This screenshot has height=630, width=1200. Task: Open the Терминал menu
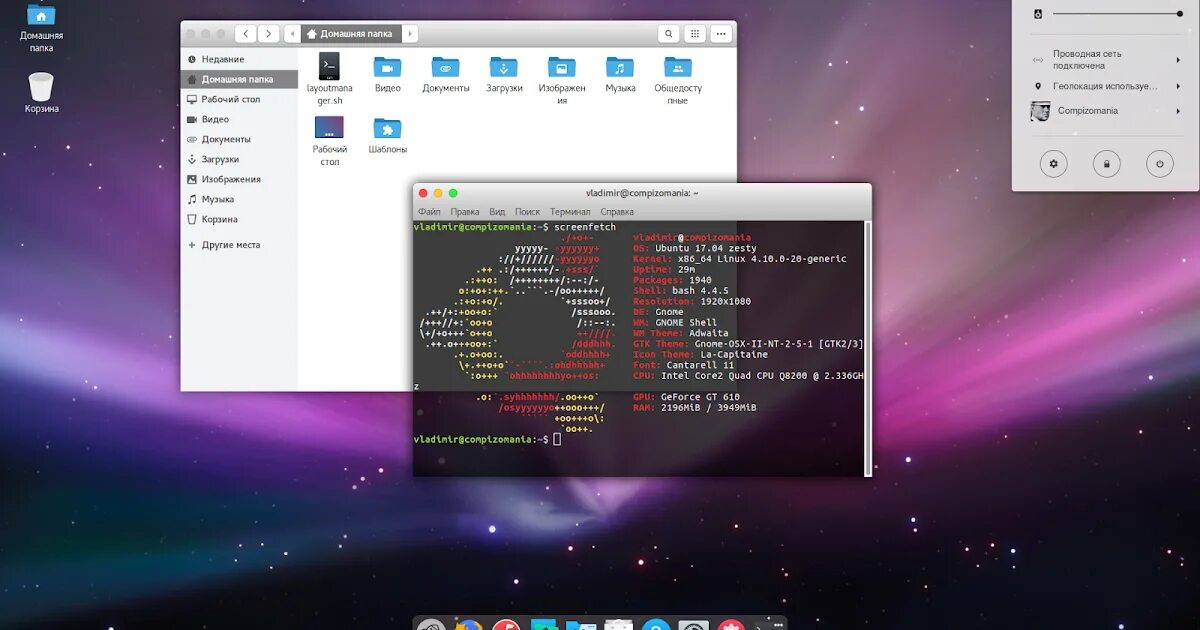[x=570, y=212]
